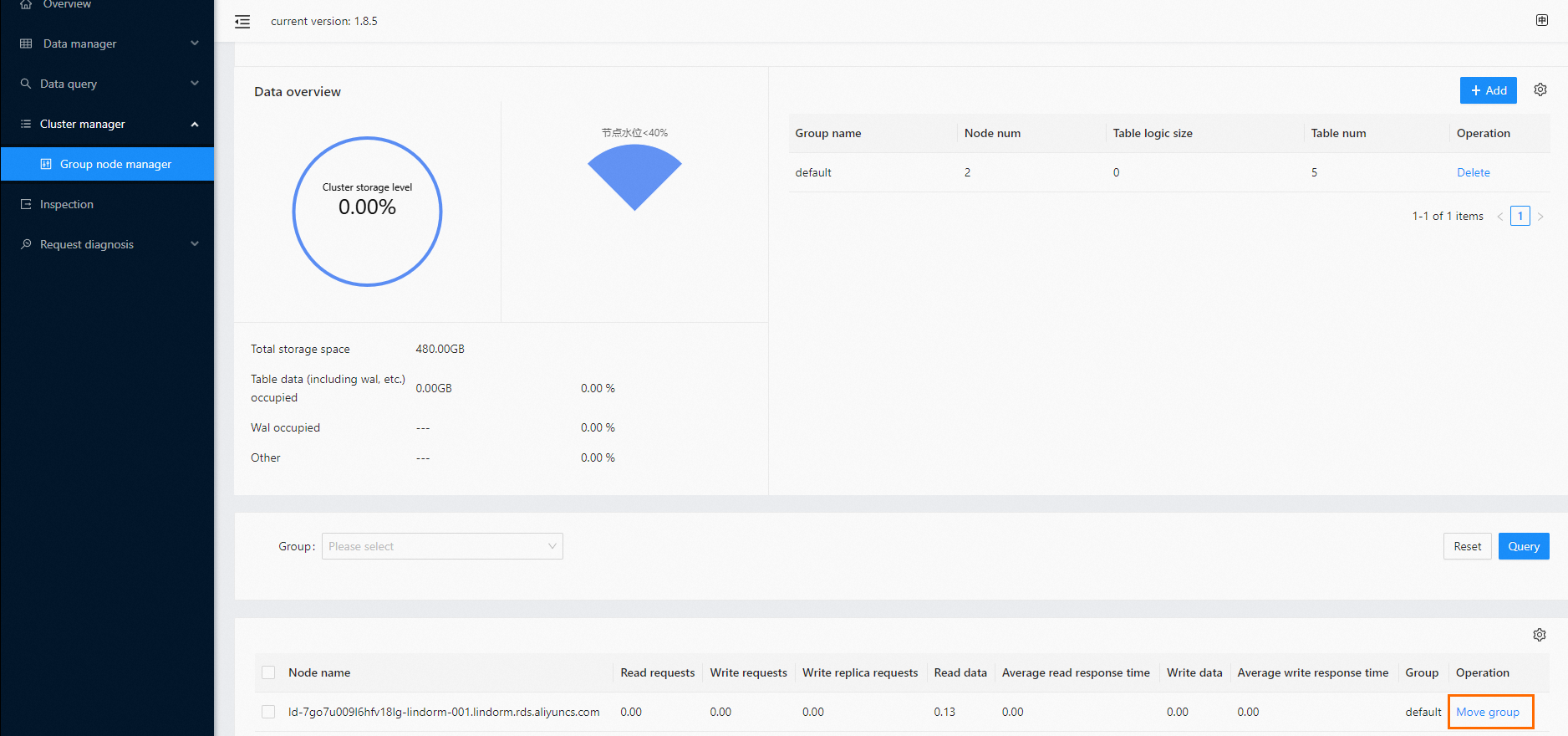Click the 'Total storage space' label

point(300,349)
